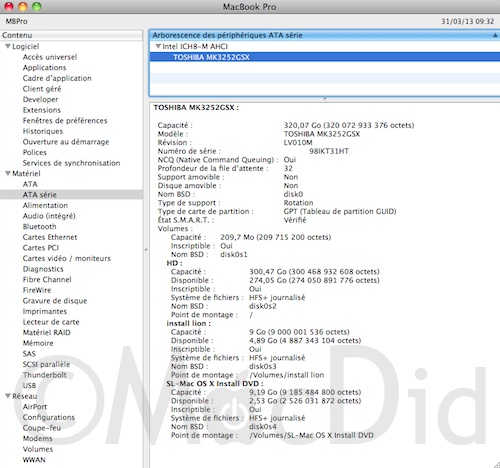The width and height of the screenshot is (500, 468).
Task: Select Configurations network entry
Action: 49,417
